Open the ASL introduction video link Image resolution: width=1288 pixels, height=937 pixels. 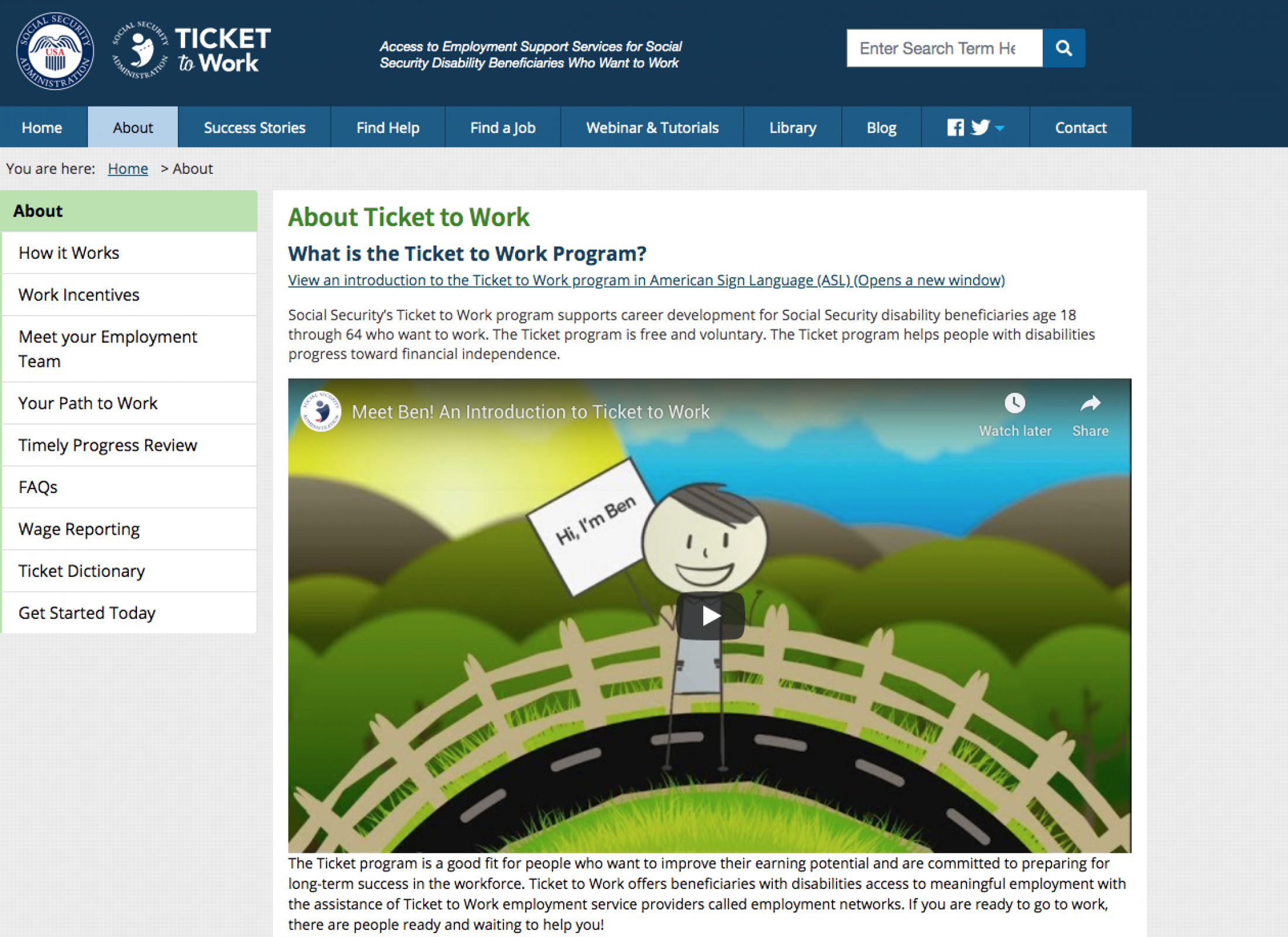[x=646, y=280]
